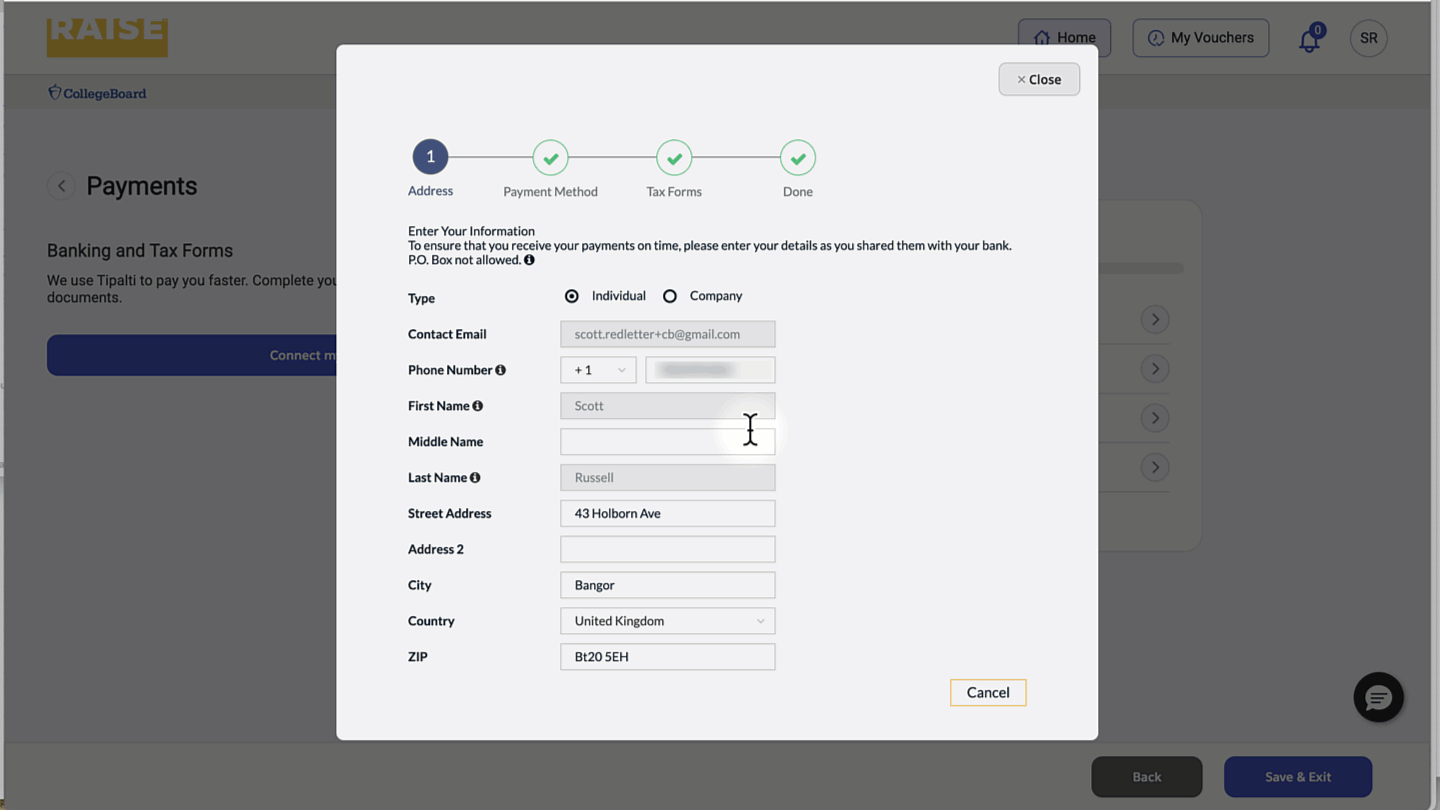Go to the Payment Method step

pyautogui.click(x=550, y=158)
